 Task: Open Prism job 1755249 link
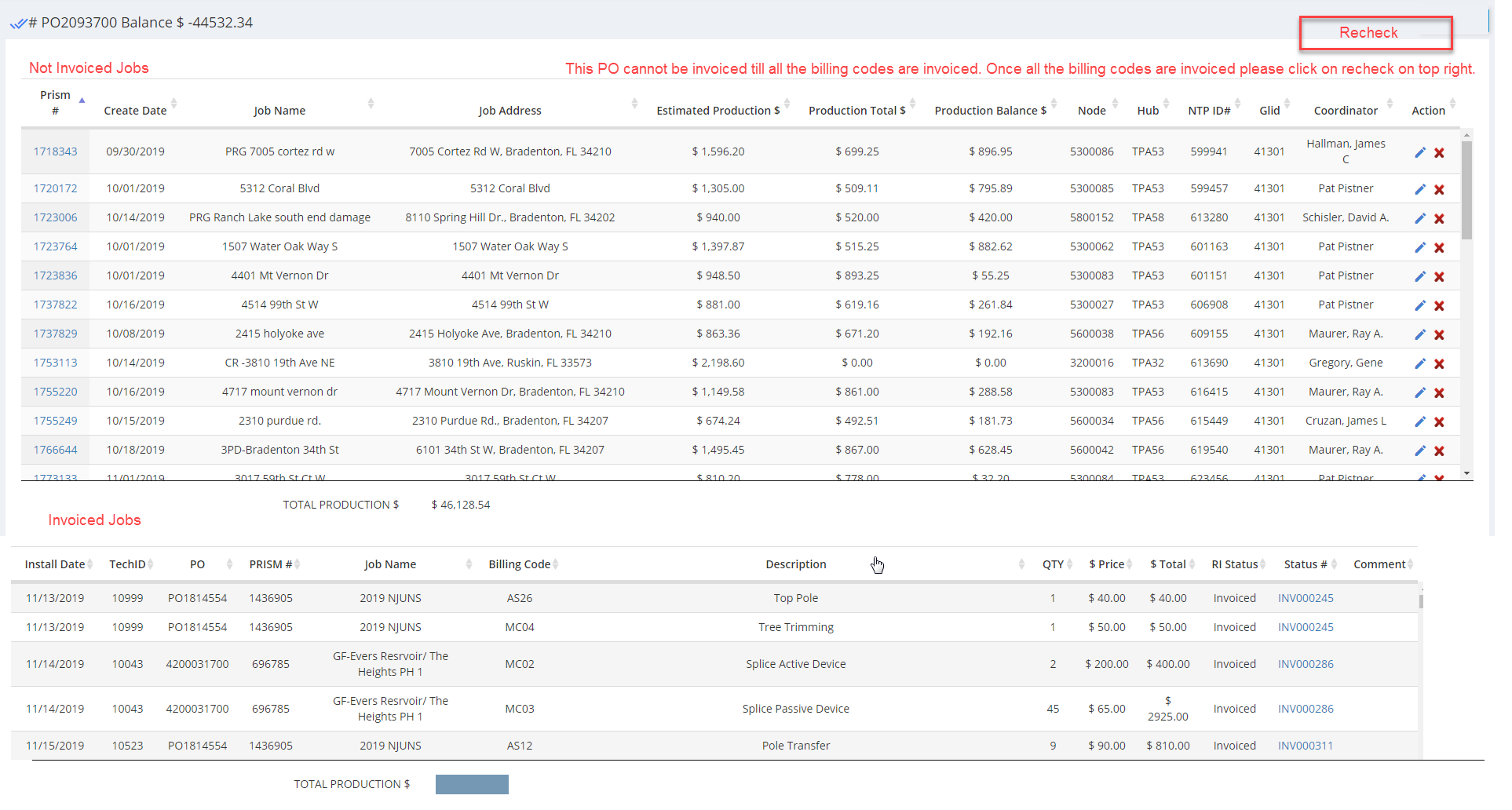pyautogui.click(x=55, y=421)
